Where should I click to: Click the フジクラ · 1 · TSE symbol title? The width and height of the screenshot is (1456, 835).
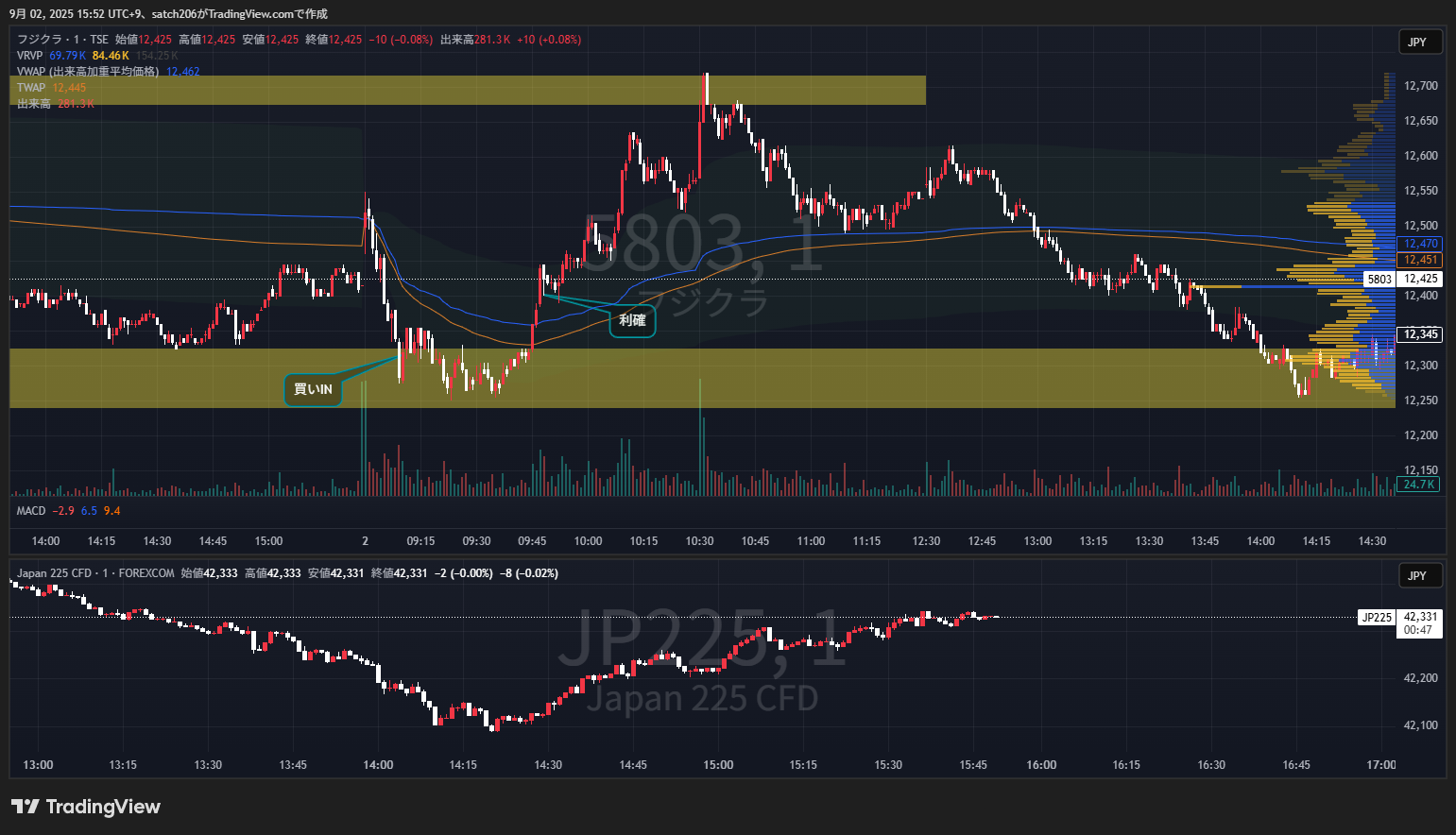(62, 40)
